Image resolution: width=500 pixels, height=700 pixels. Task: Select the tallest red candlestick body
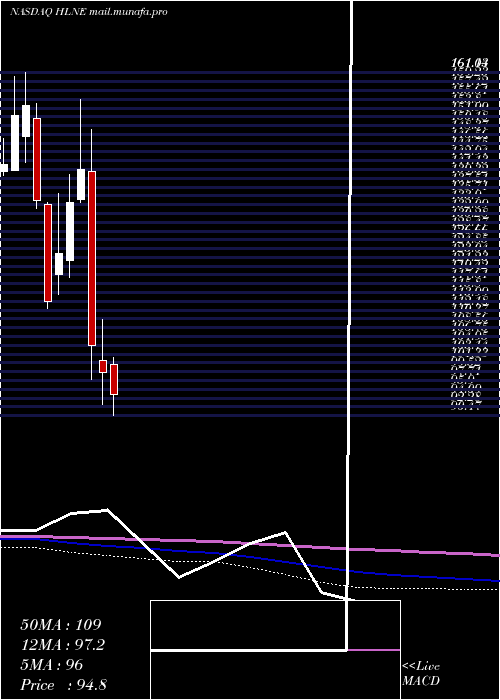point(92,258)
